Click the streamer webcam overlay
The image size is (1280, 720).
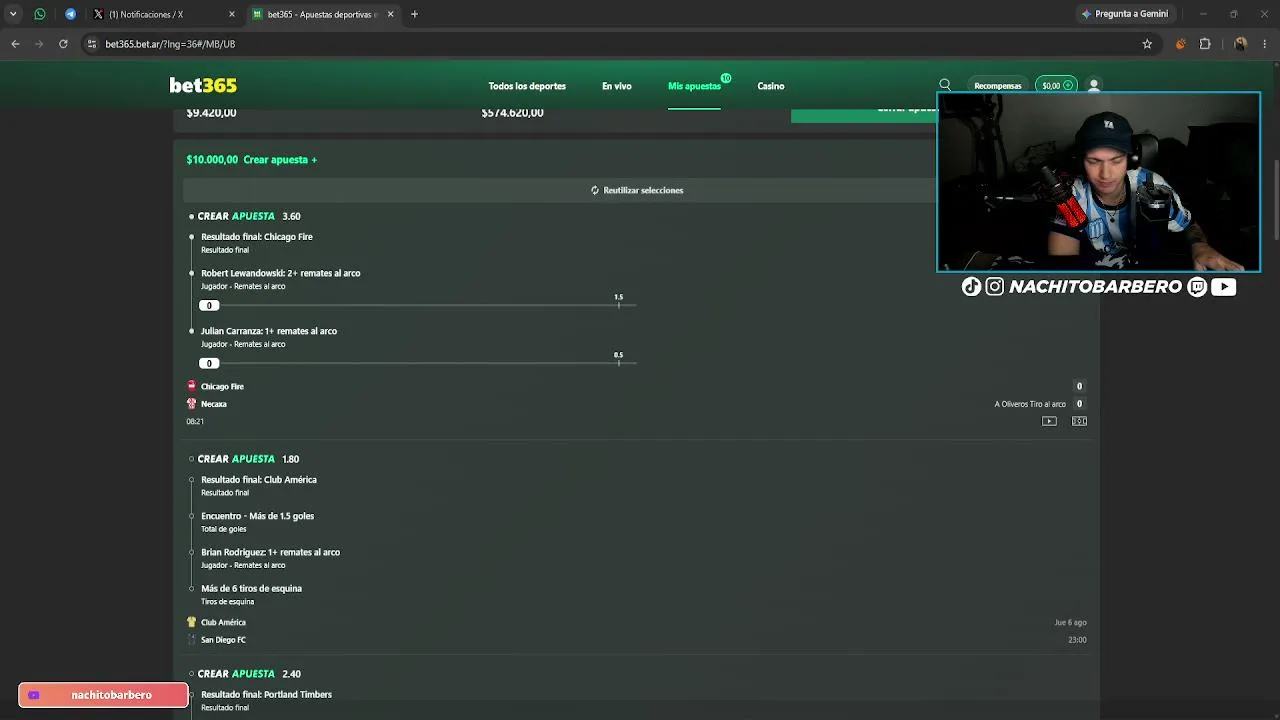(x=1098, y=182)
